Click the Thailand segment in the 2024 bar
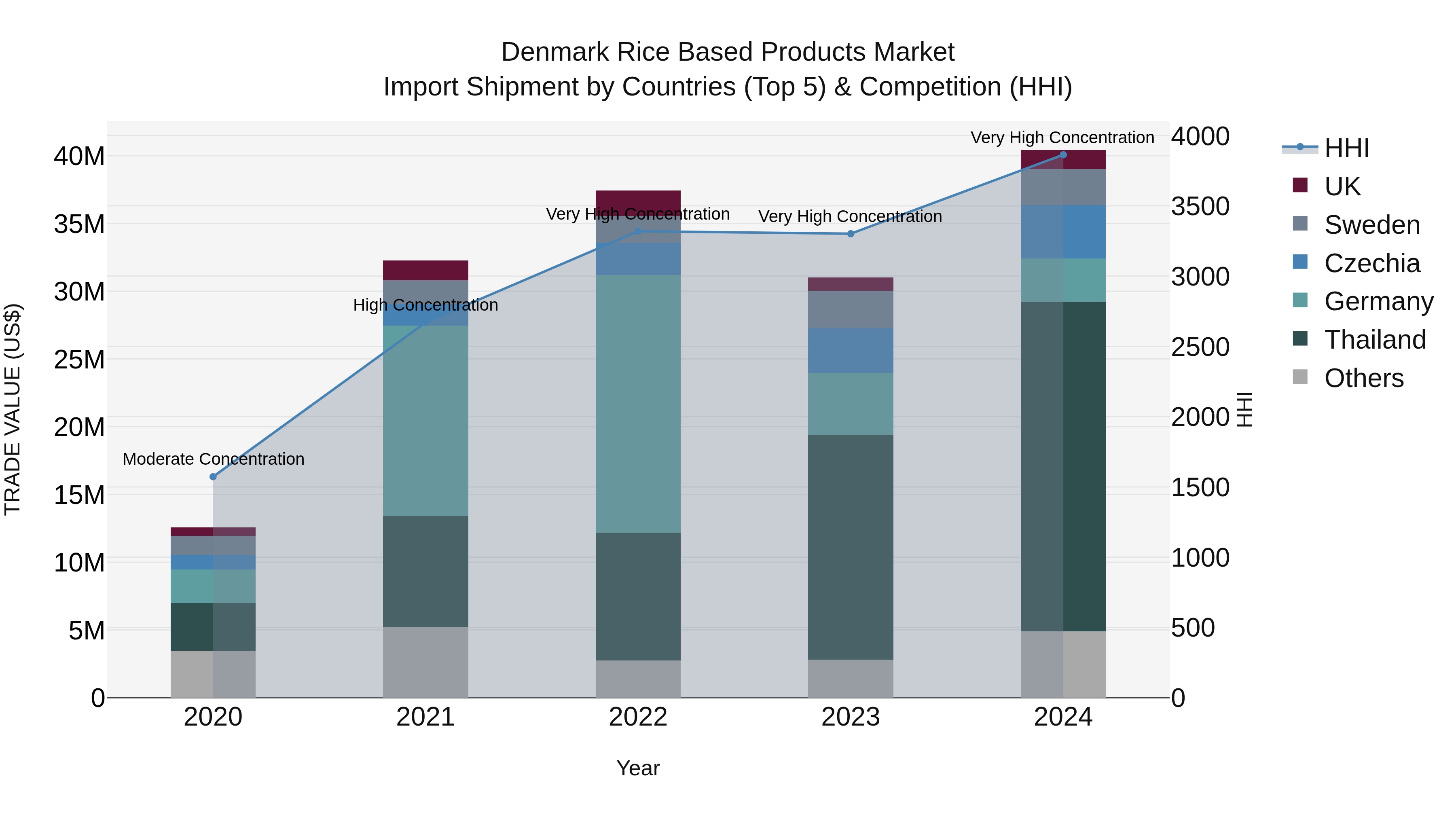Viewport: 1456px width, 819px height. point(1063,466)
